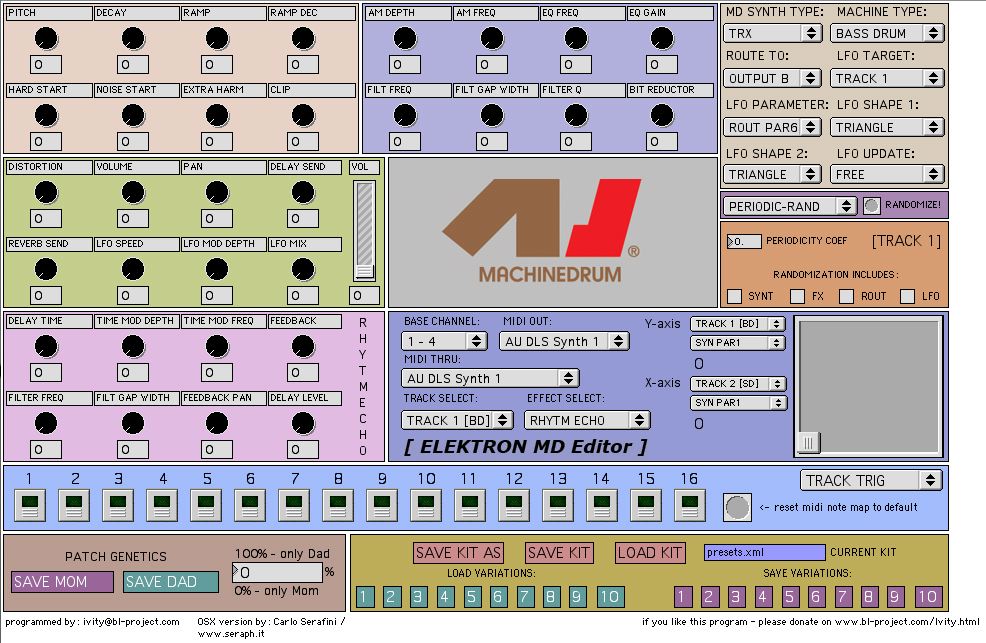Image resolution: width=986 pixels, height=643 pixels.
Task: Click the vertical VOL slider
Action: click(364, 230)
